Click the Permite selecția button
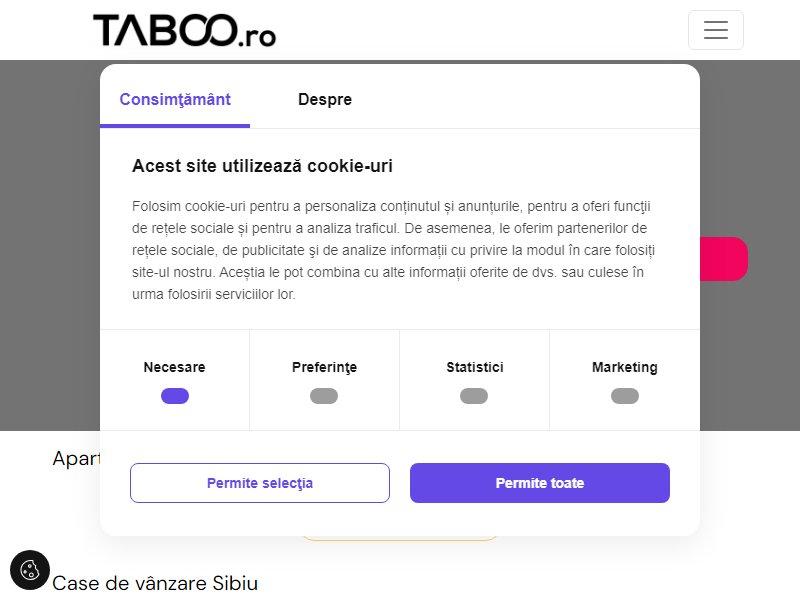The width and height of the screenshot is (800, 600). [260, 483]
